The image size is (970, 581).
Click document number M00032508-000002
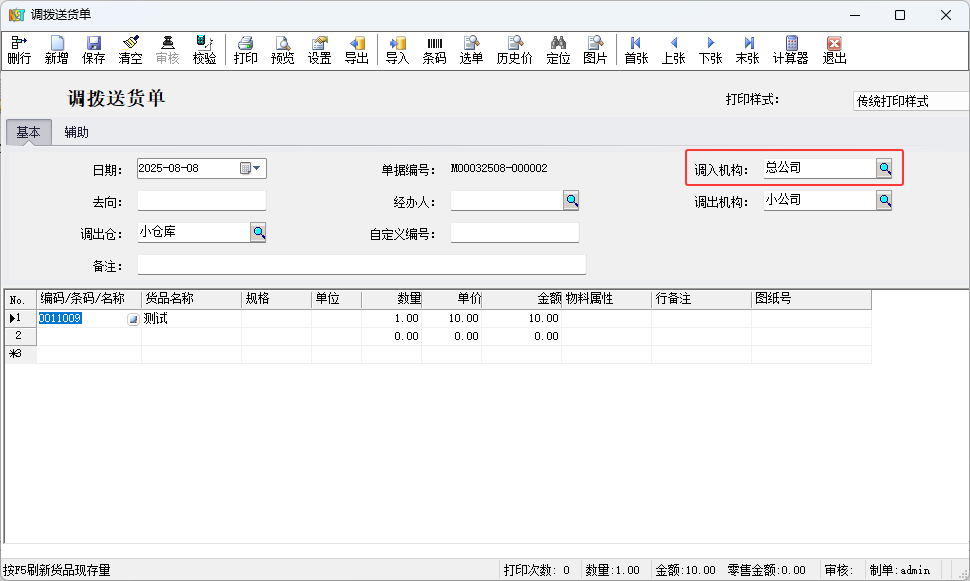pyautogui.click(x=499, y=168)
